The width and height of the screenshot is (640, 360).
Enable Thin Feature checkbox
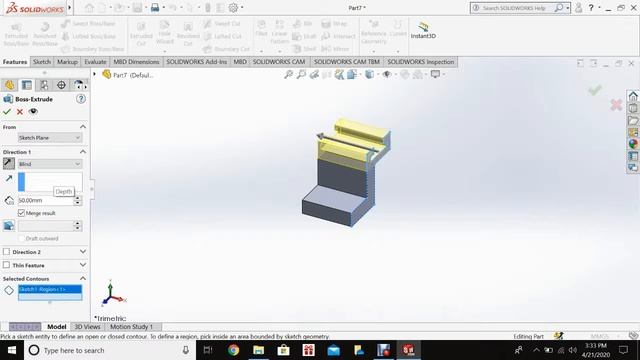point(6,265)
